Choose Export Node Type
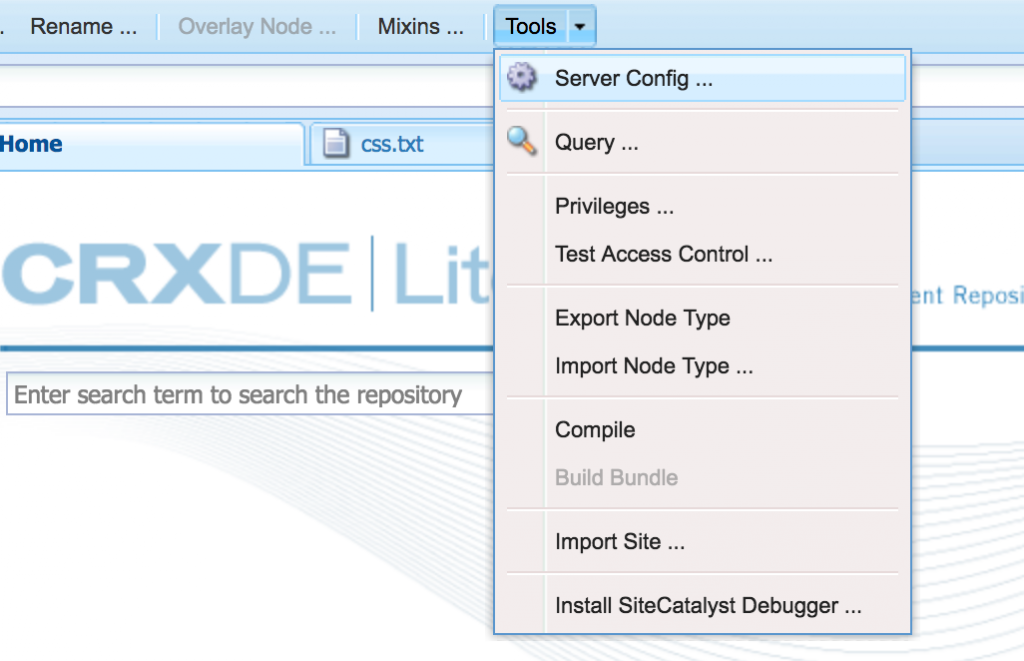This screenshot has width=1024, height=661. pos(642,318)
